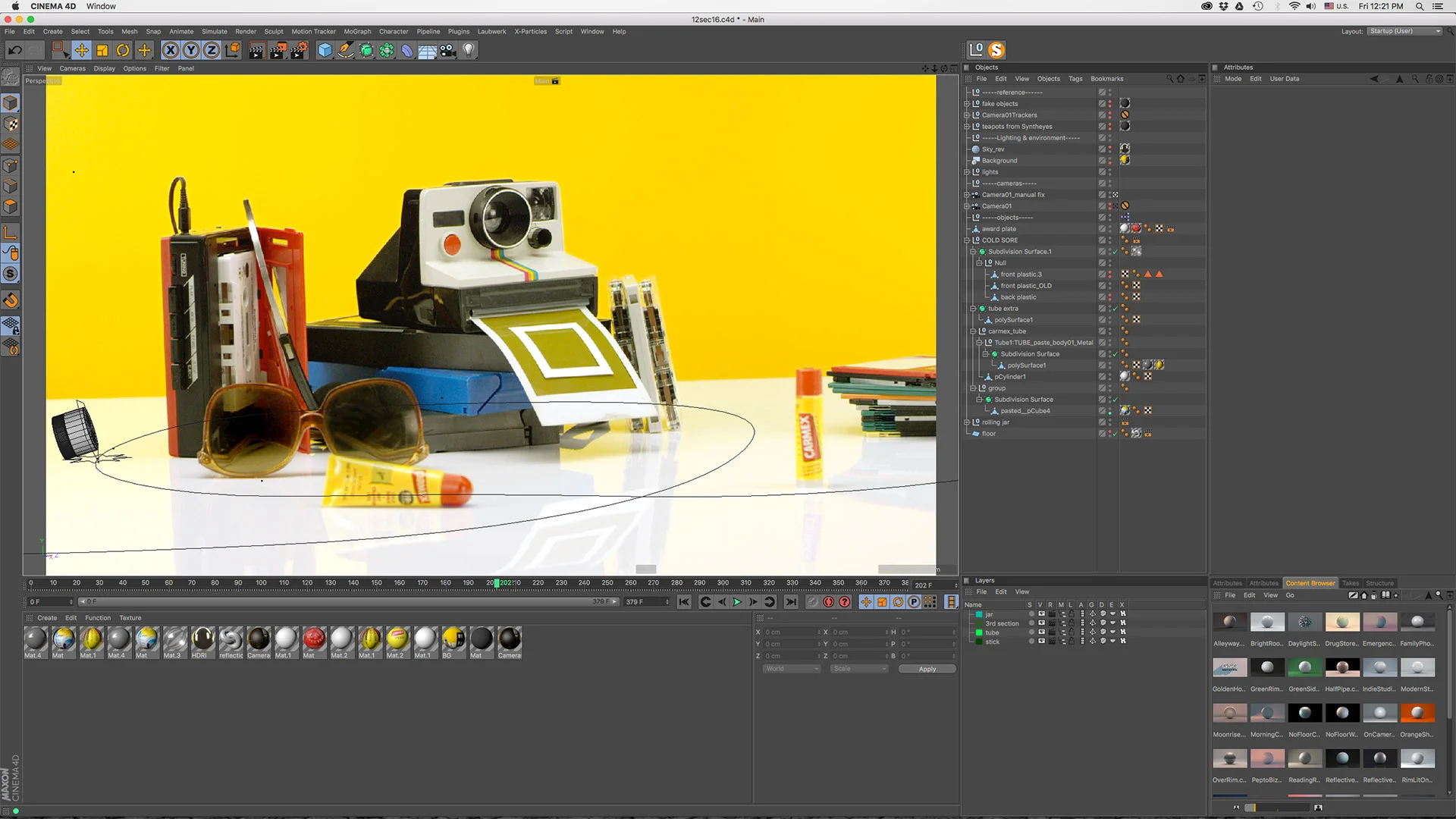Expand the lights group
This screenshot has width=1456, height=819.
coord(966,172)
